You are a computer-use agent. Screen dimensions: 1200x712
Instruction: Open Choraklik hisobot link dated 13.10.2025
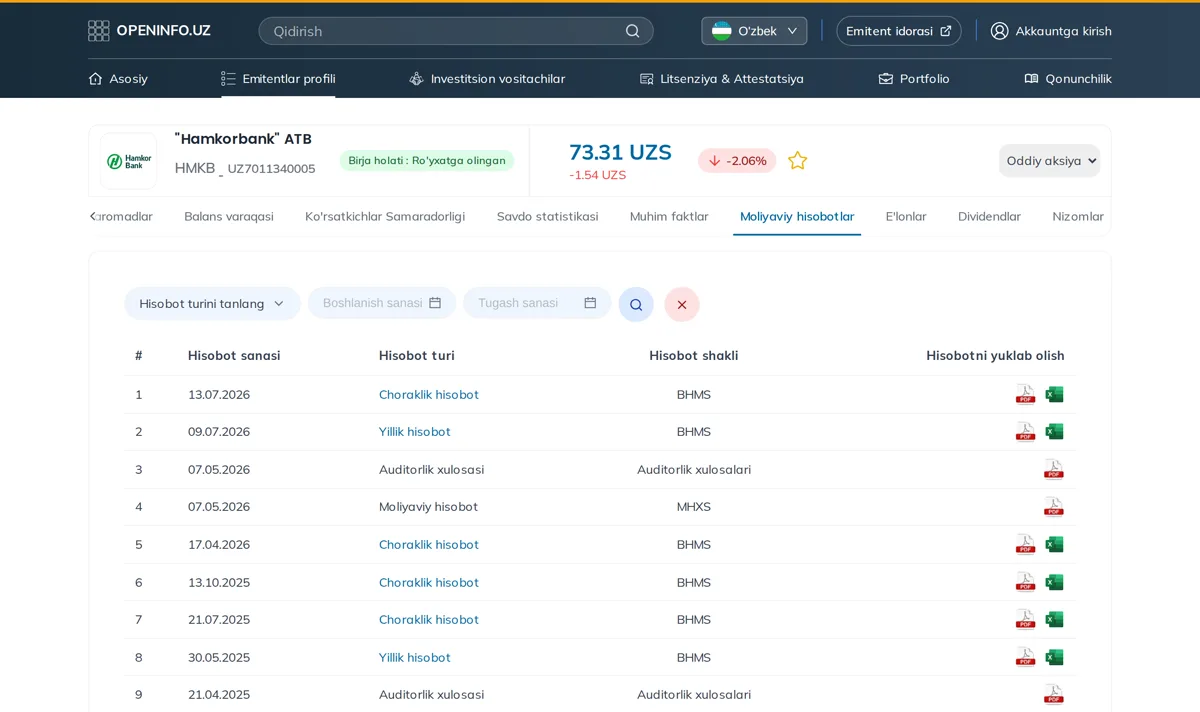(x=429, y=582)
